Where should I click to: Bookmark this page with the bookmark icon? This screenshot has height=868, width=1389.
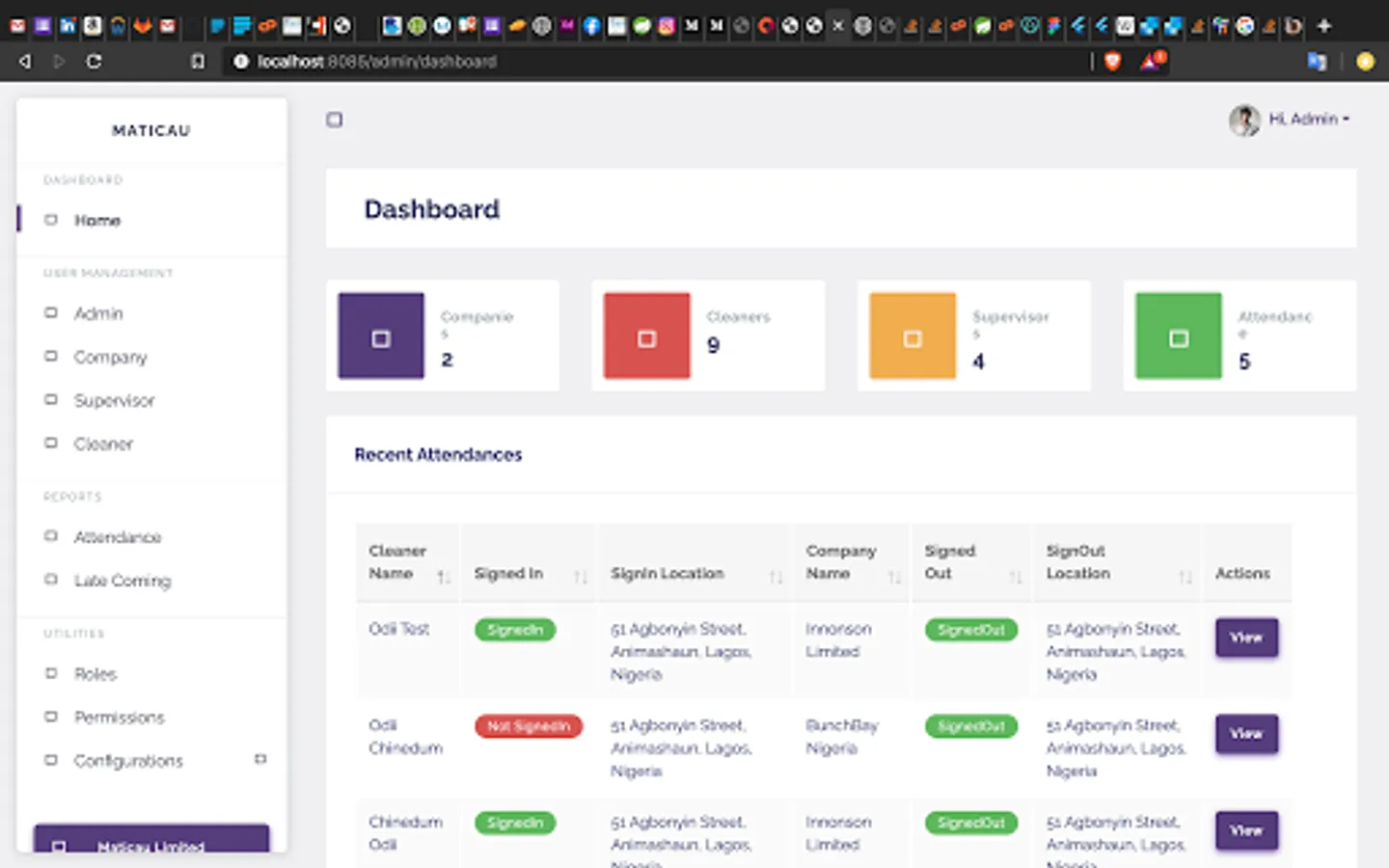click(x=198, y=62)
